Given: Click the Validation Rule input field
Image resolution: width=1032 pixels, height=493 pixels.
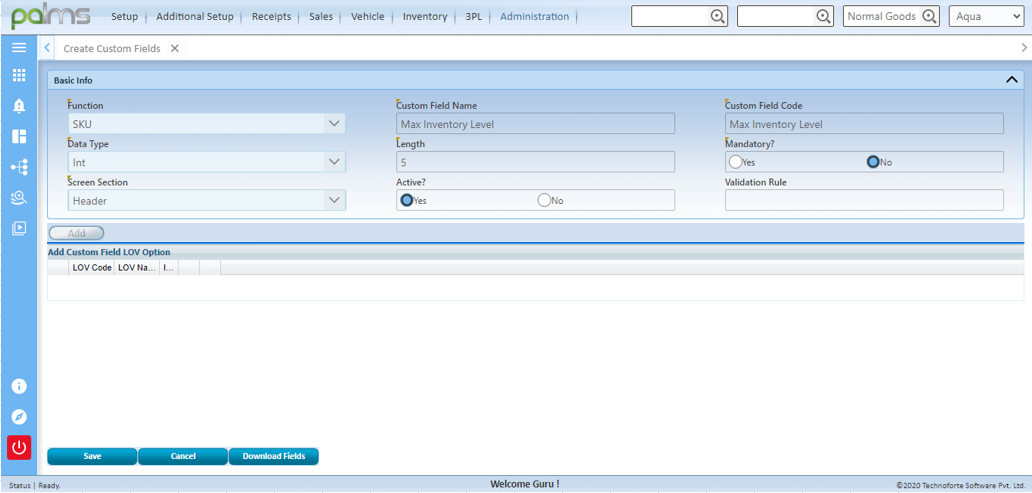Looking at the screenshot, I should (864, 200).
